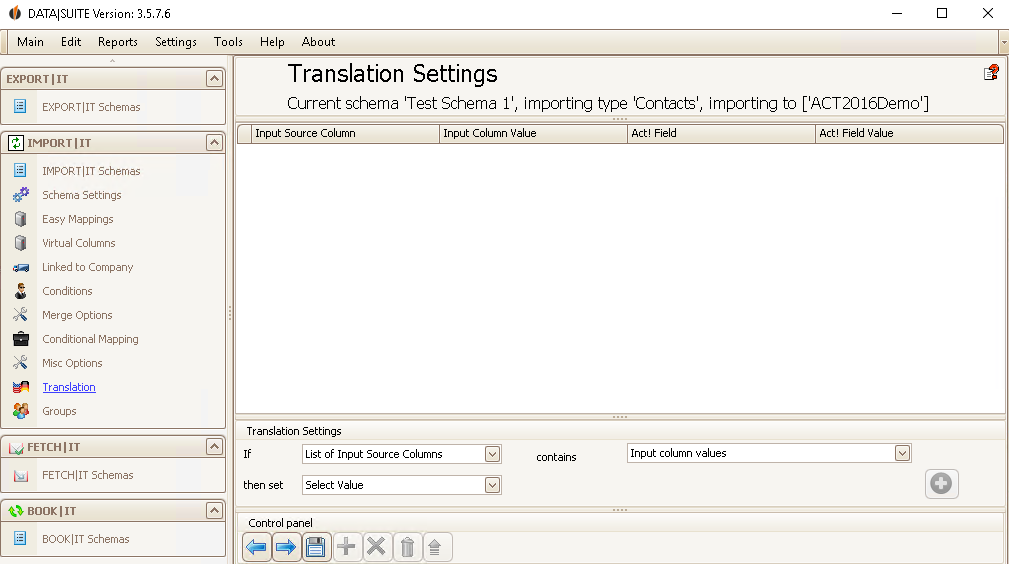1009x564 pixels.
Task: Open the Settings menu
Action: pyautogui.click(x=176, y=42)
